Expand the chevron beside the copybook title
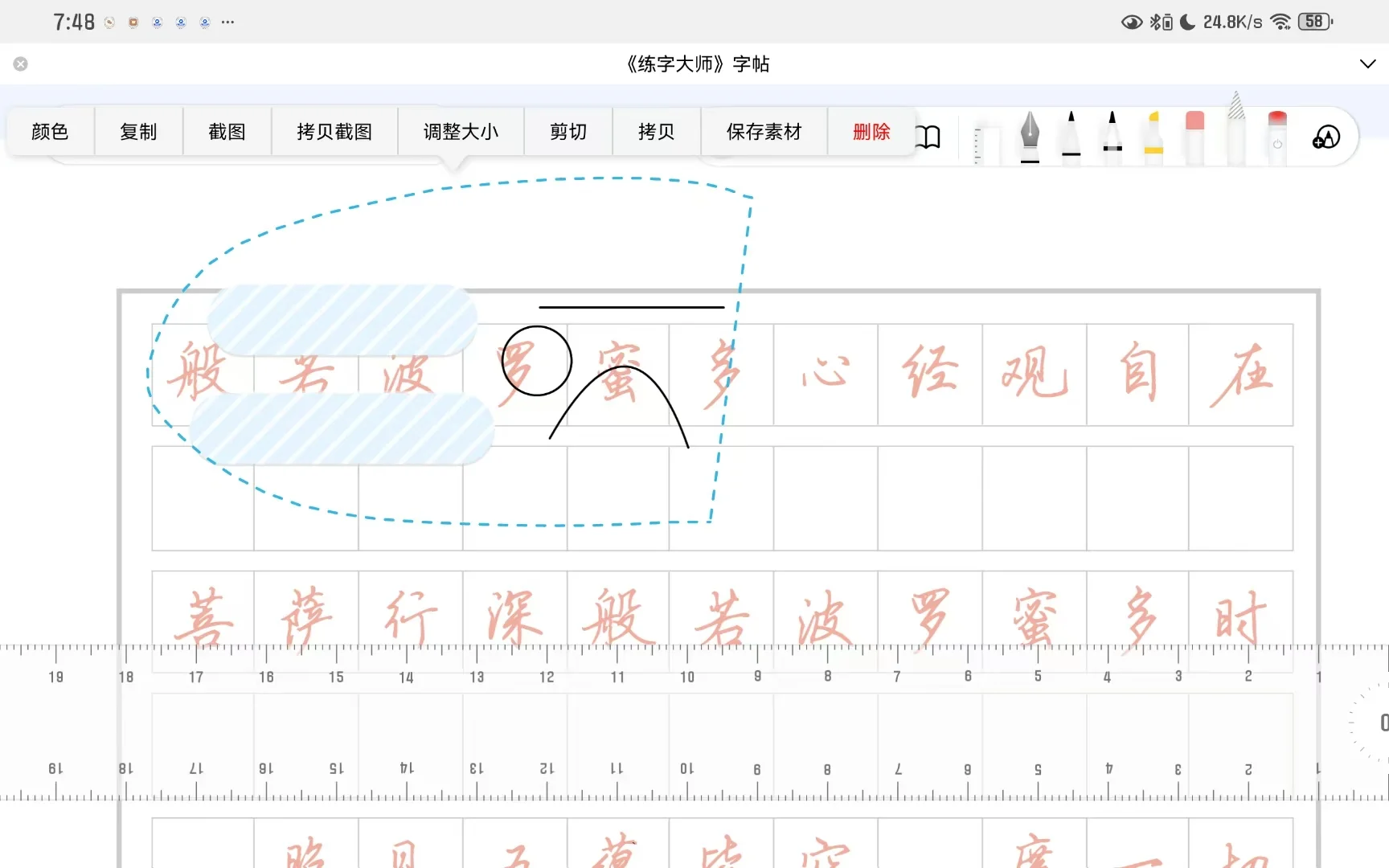The height and width of the screenshot is (868, 1389). [x=1367, y=64]
